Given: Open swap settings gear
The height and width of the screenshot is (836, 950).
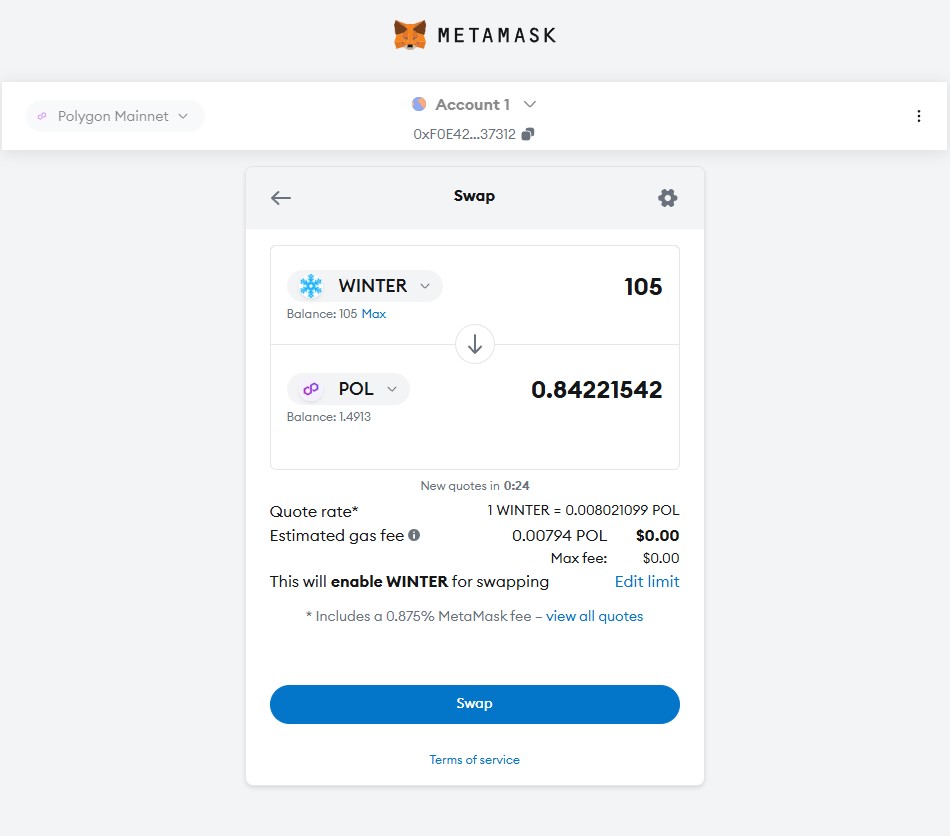Looking at the screenshot, I should click(668, 198).
